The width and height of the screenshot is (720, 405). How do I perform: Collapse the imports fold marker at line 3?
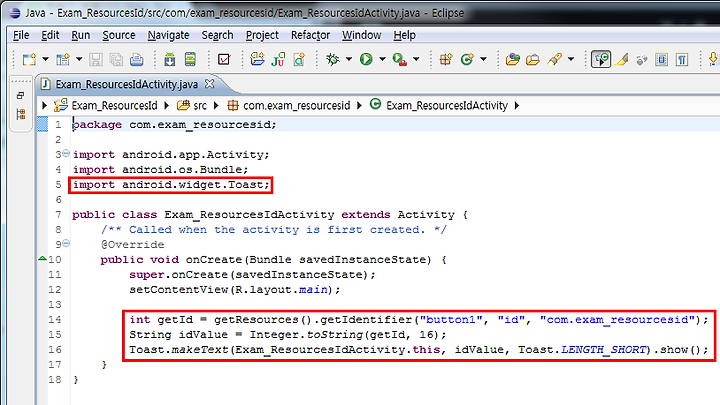click(x=66, y=153)
